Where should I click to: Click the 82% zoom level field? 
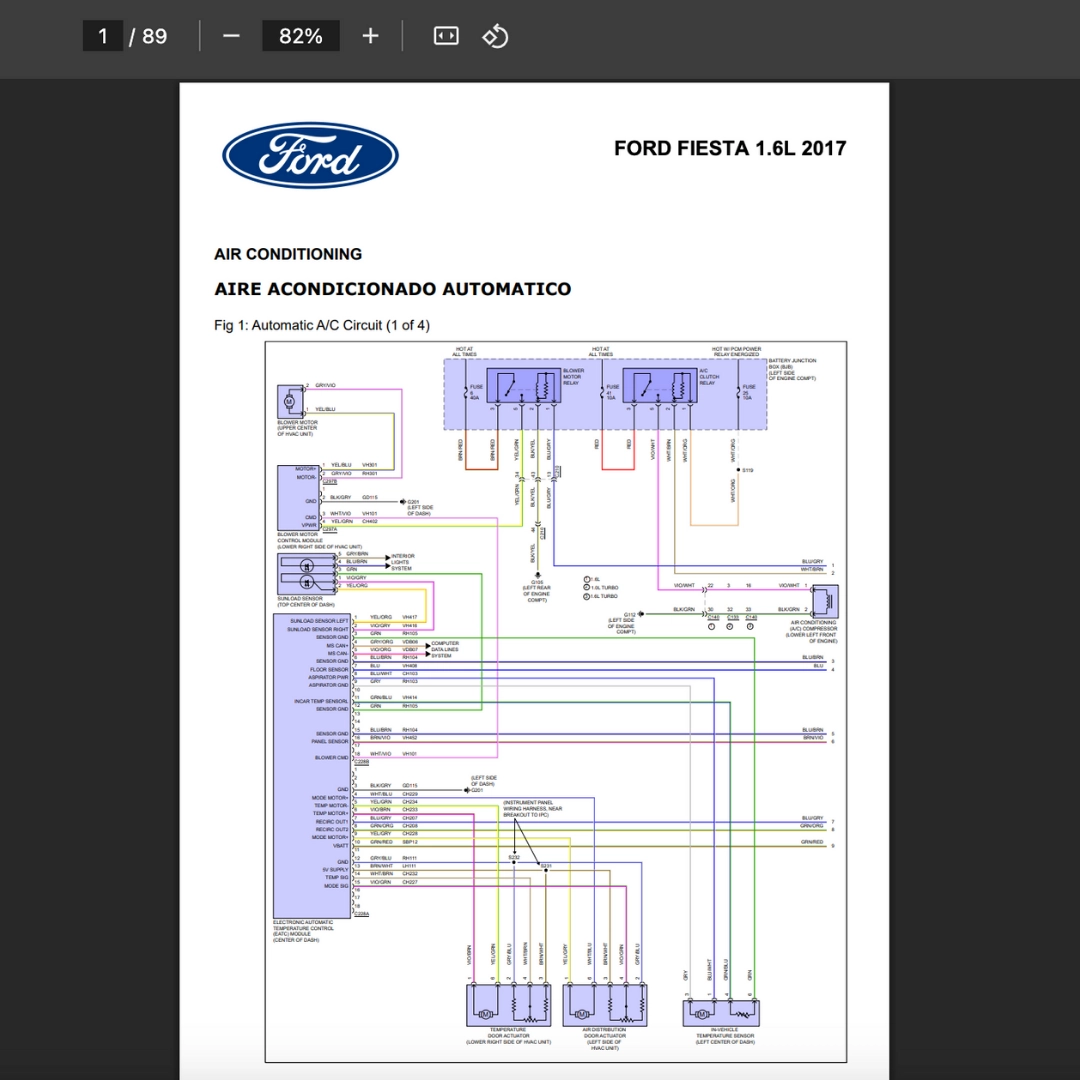click(x=301, y=36)
